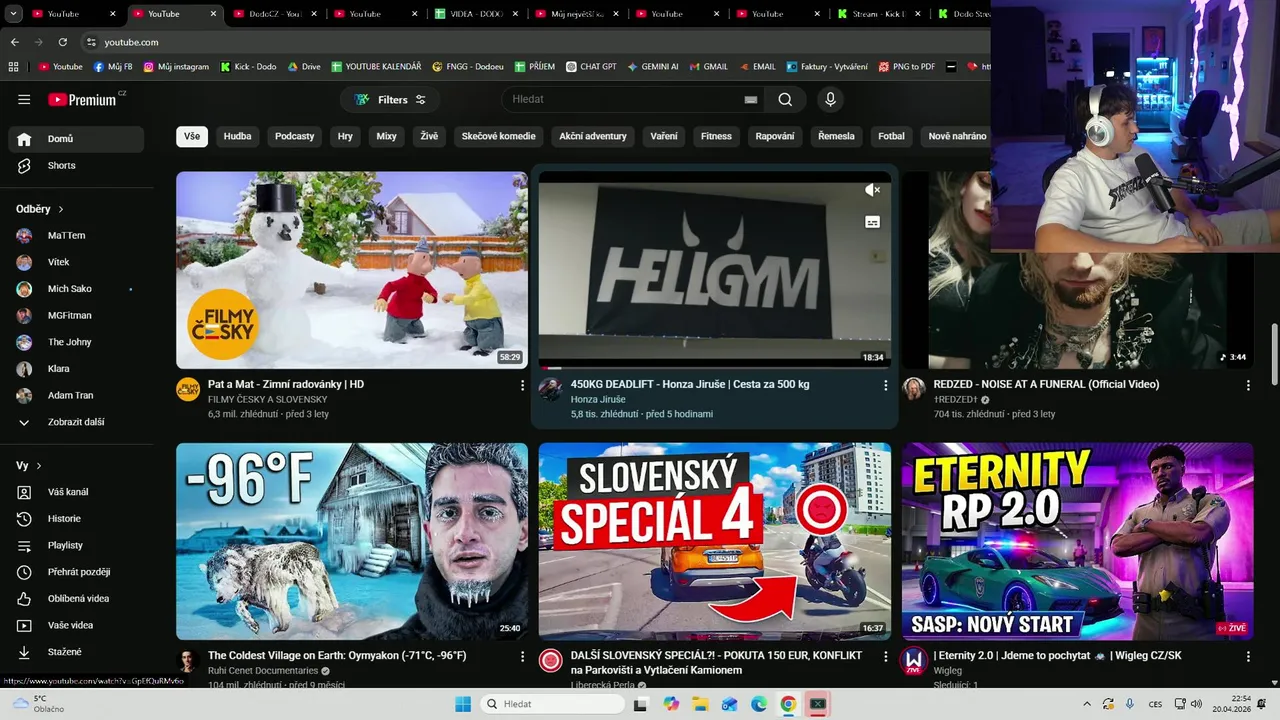1280x720 pixels.
Task: Open Oblíbená videa in sidebar
Action: (x=76, y=598)
